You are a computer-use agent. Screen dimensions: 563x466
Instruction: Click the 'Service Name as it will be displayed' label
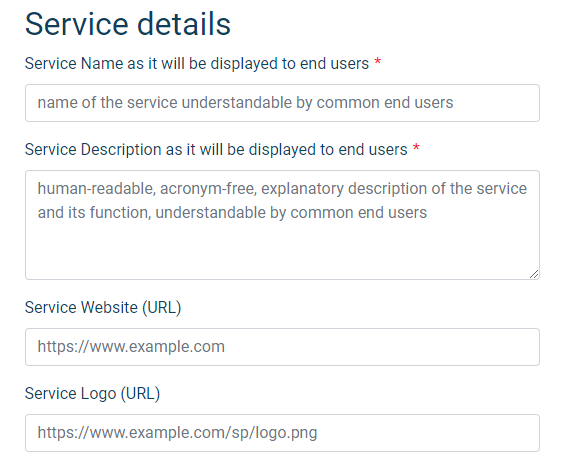pyautogui.click(x=197, y=64)
